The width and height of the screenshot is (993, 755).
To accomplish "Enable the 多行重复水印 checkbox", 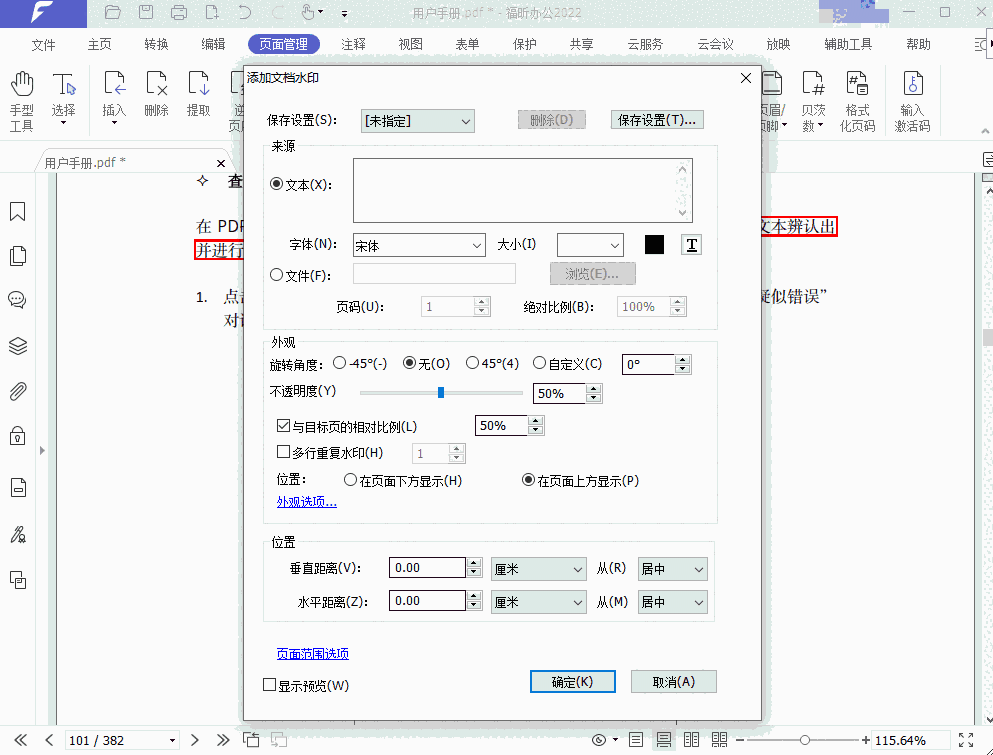I will (x=283, y=452).
